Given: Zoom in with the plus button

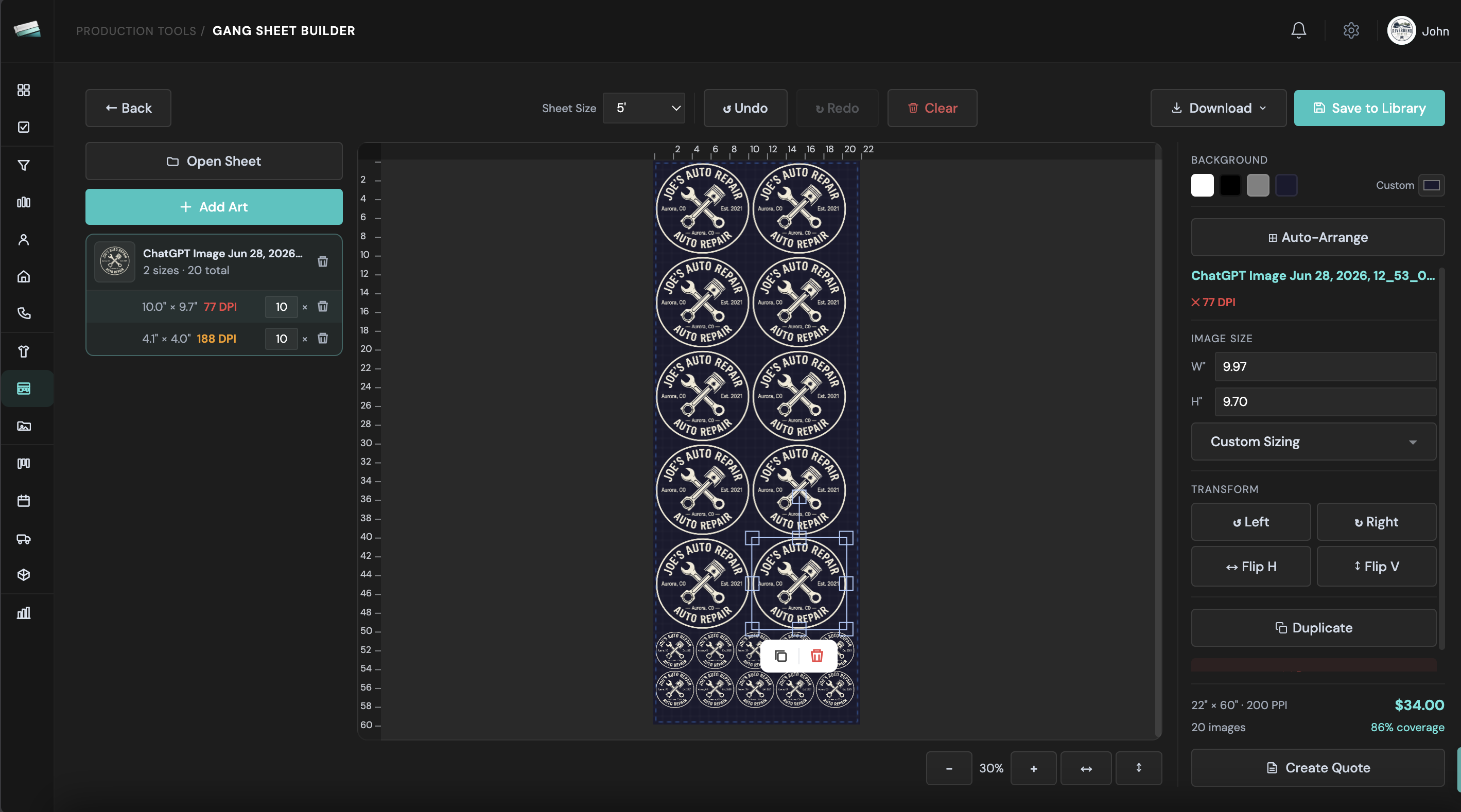Looking at the screenshot, I should coord(1033,768).
